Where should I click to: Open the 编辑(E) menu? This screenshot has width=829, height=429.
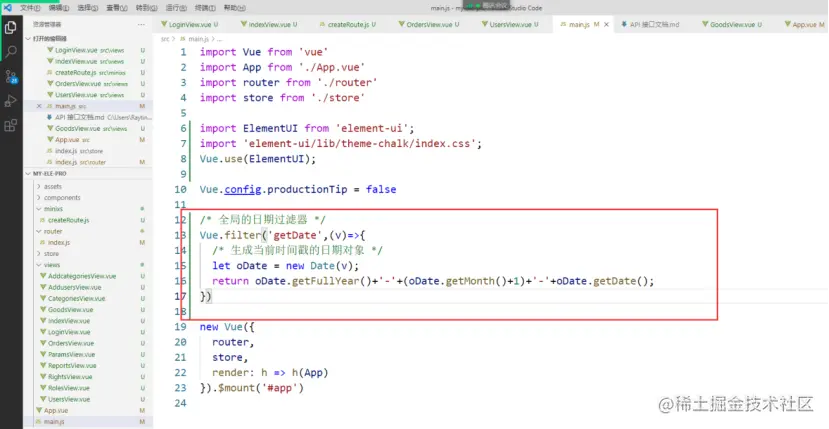(x=59, y=8)
